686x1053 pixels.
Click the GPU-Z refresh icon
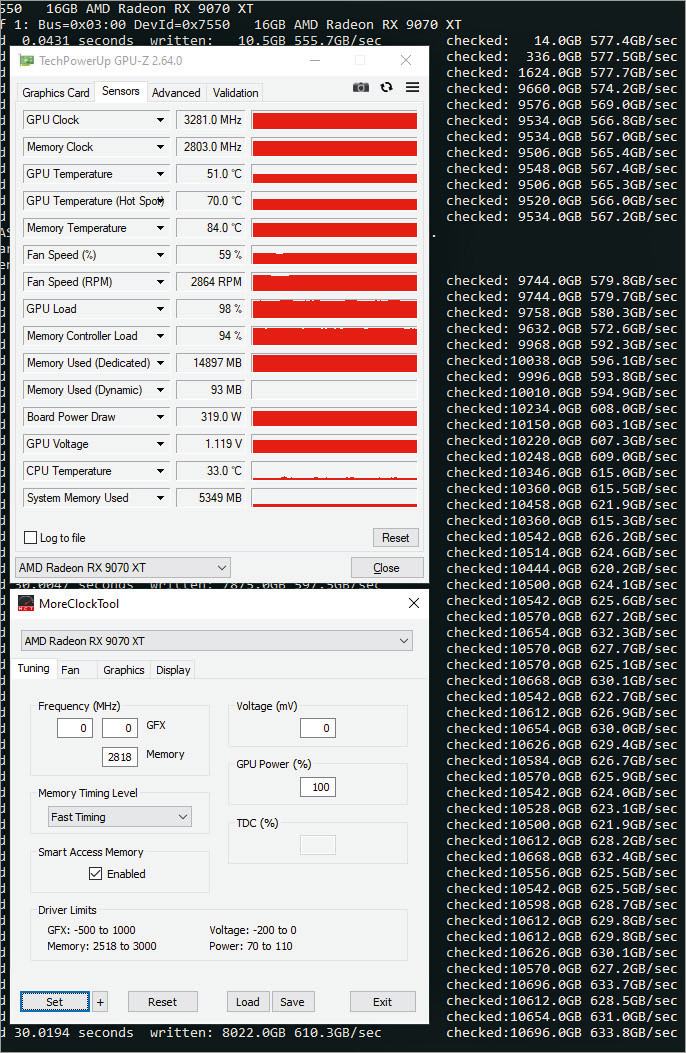tap(386, 87)
